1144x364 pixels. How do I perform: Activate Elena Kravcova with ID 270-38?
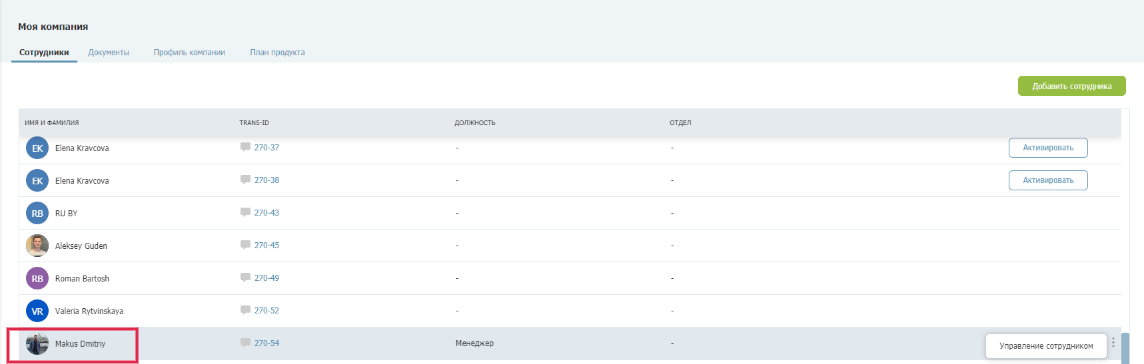(x=1048, y=180)
